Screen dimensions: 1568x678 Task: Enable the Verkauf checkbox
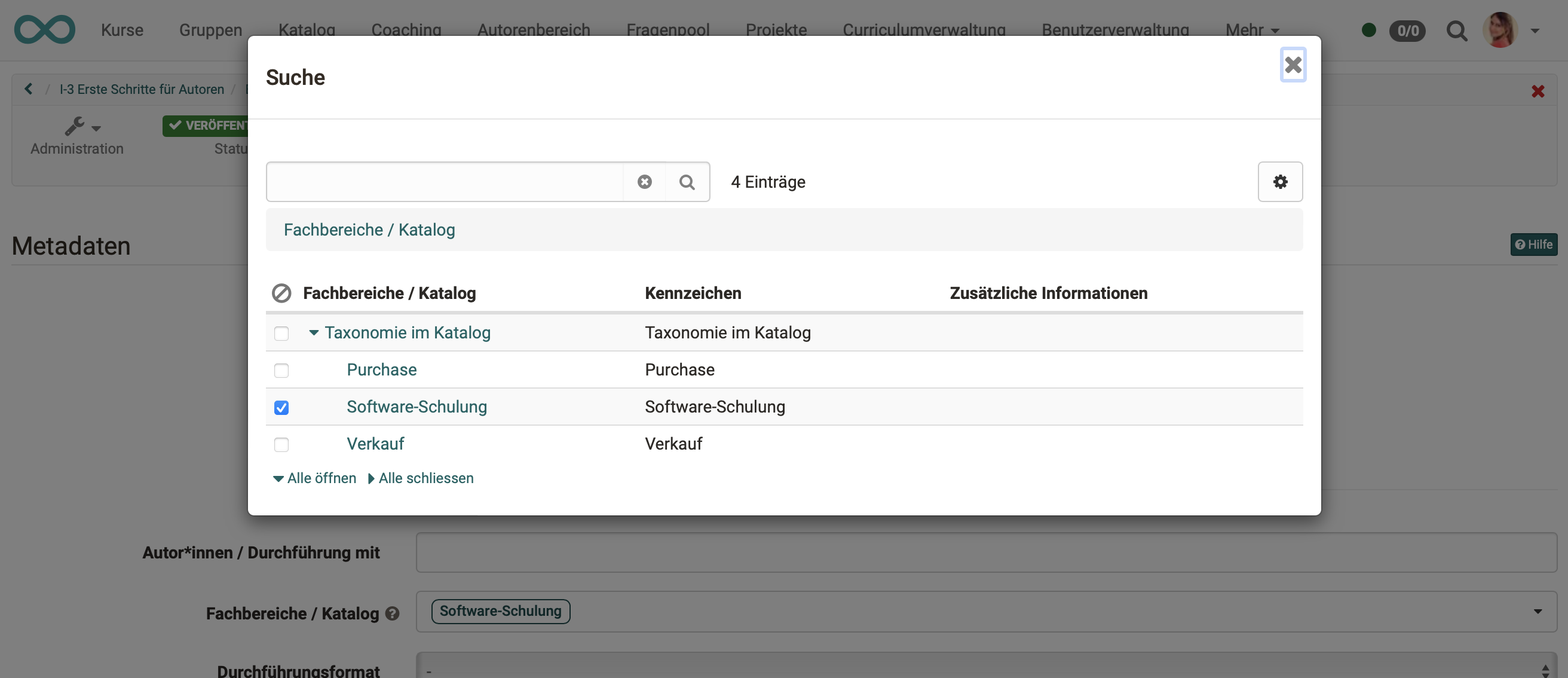pos(281,445)
